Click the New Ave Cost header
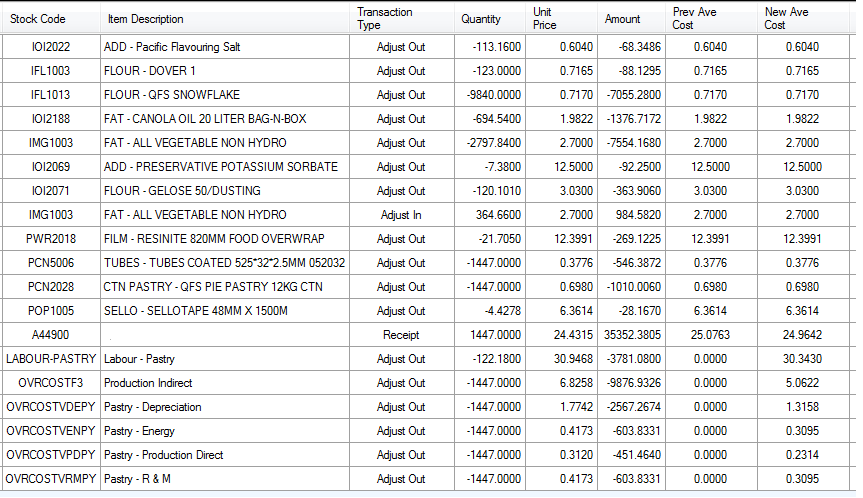Viewport: 863px width, 498px height. [x=803, y=19]
